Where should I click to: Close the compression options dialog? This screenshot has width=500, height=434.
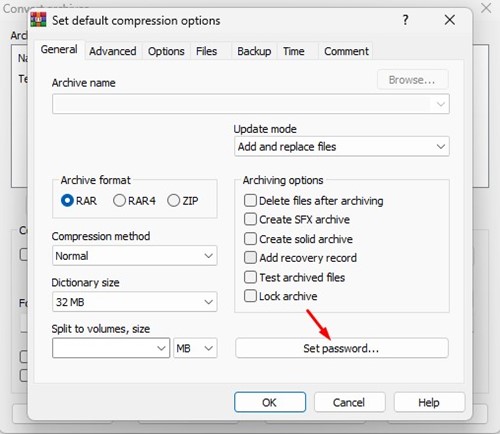coord(450,20)
